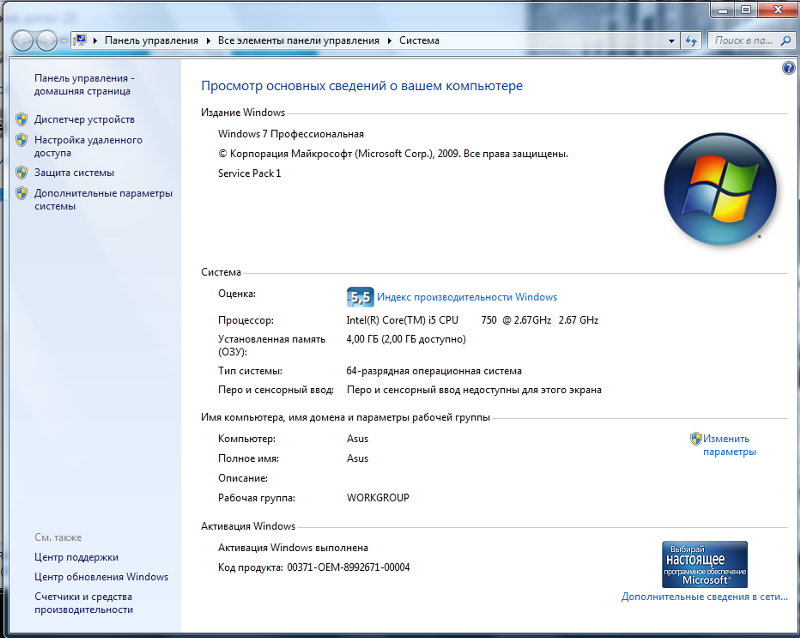Open the address bar history dropdown
This screenshot has width=800, height=638.
pyautogui.click(x=671, y=41)
